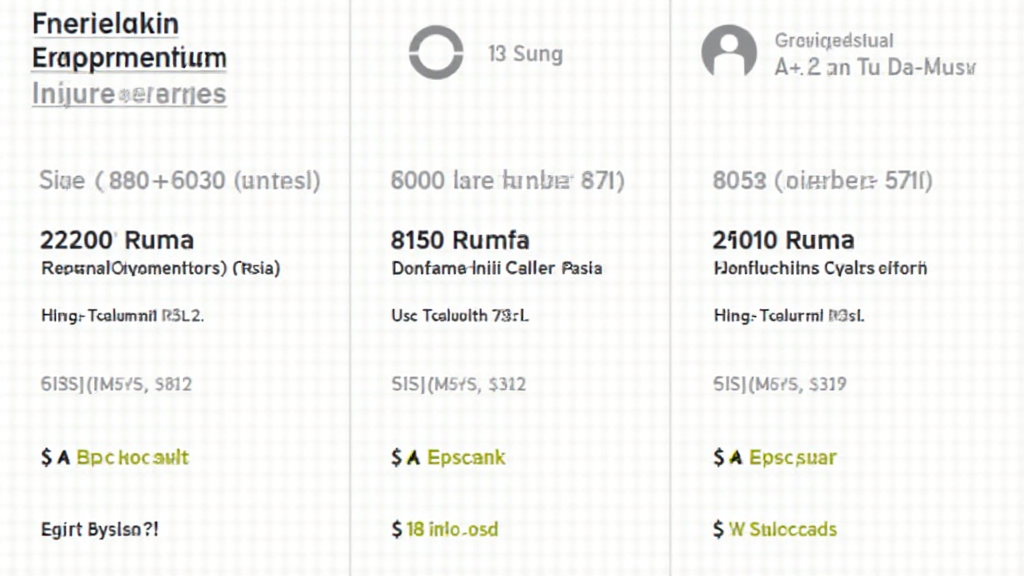Click Donfame inili Caller Pasia text
The width and height of the screenshot is (1024, 576).
tap(496, 268)
